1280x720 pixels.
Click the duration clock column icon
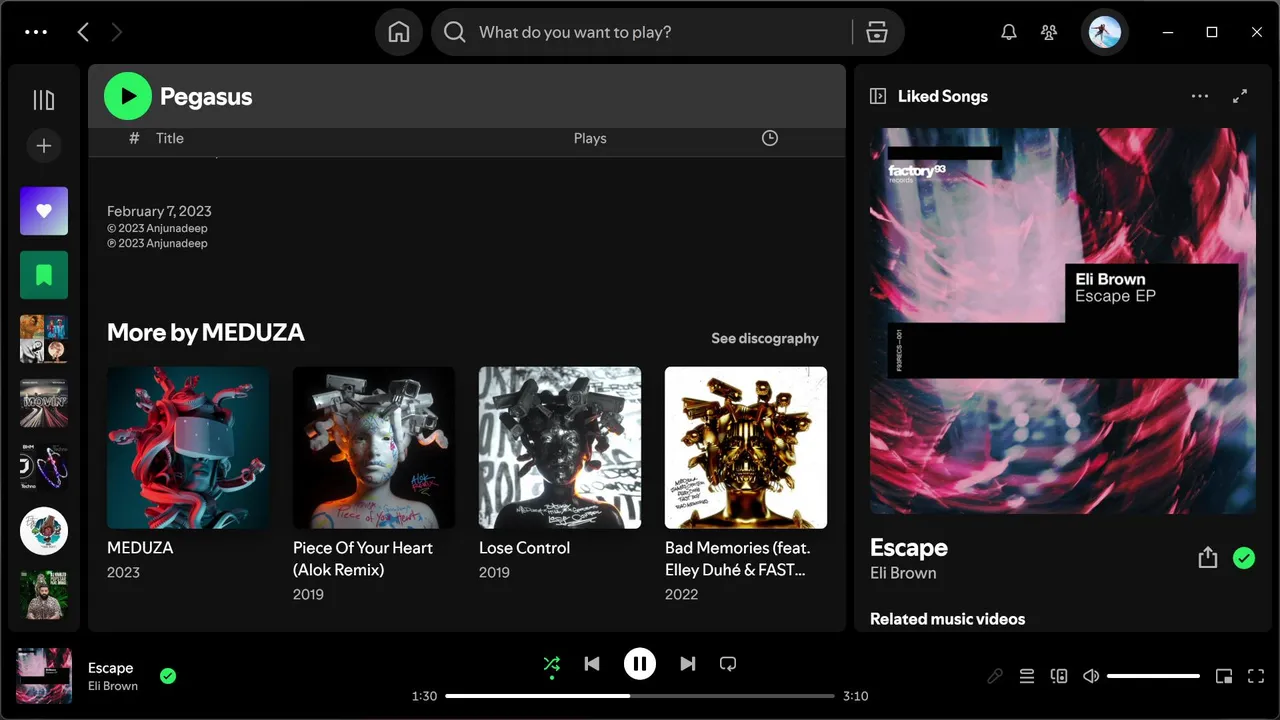tap(770, 138)
